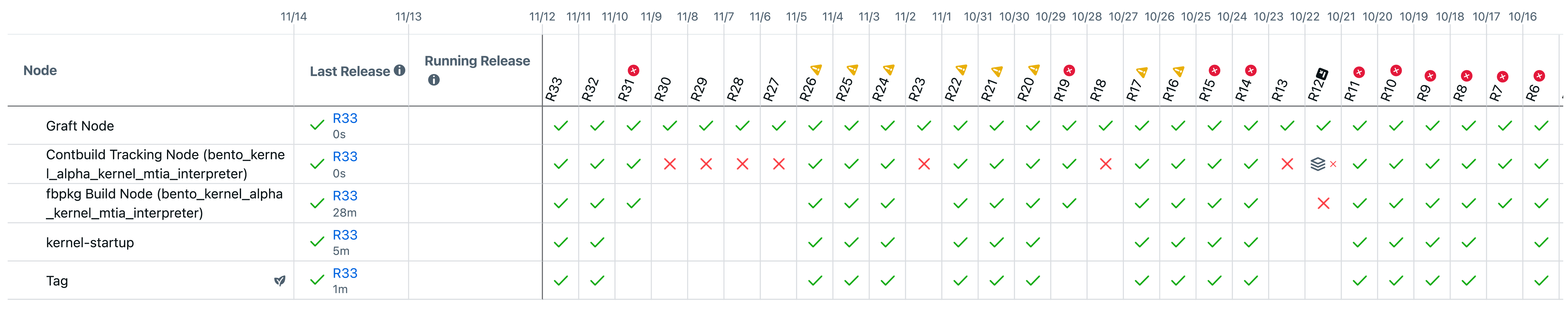
Task: Click the red error badge on R19
Action: click(x=1069, y=71)
